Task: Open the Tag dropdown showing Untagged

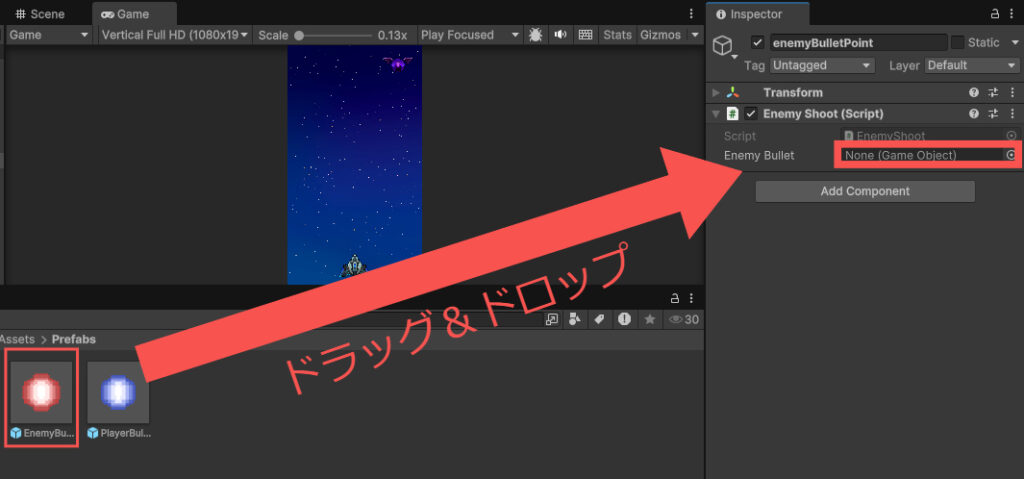Action: [824, 66]
